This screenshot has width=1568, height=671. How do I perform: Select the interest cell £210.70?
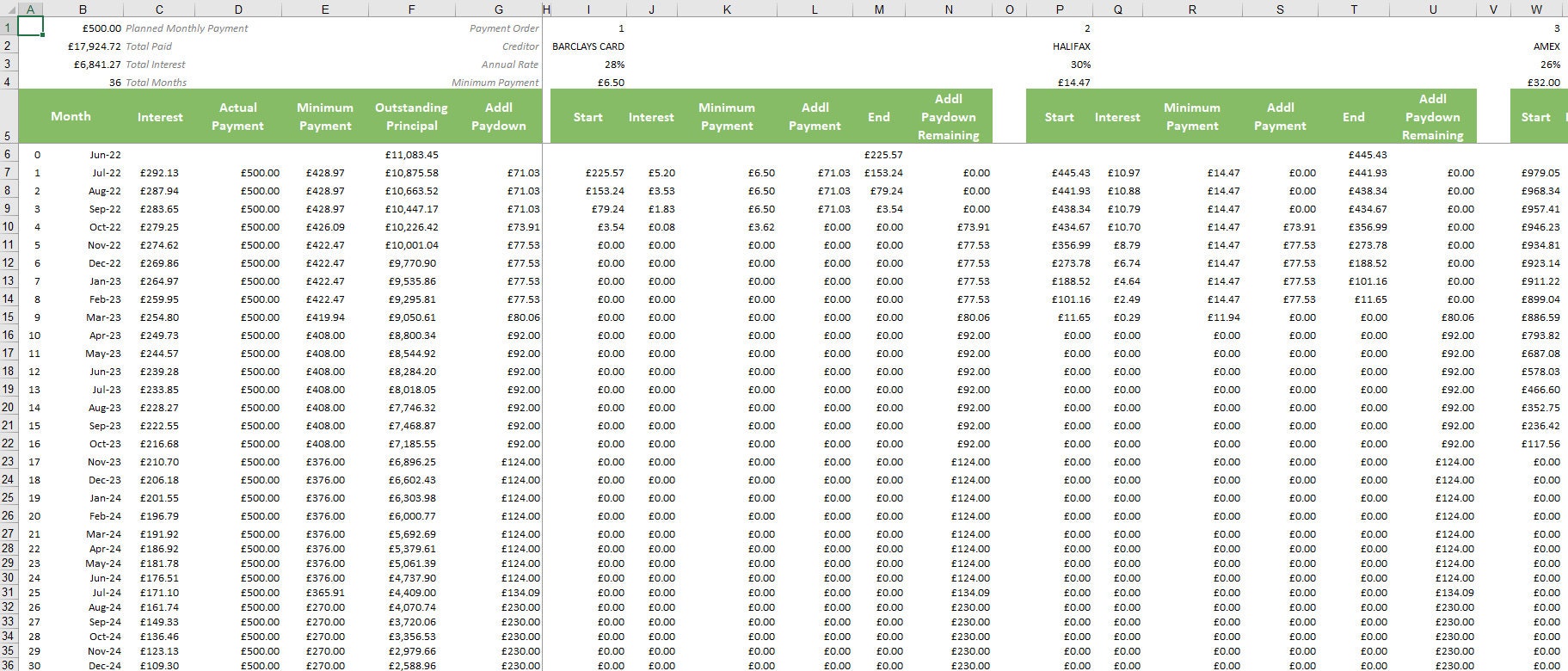point(159,462)
